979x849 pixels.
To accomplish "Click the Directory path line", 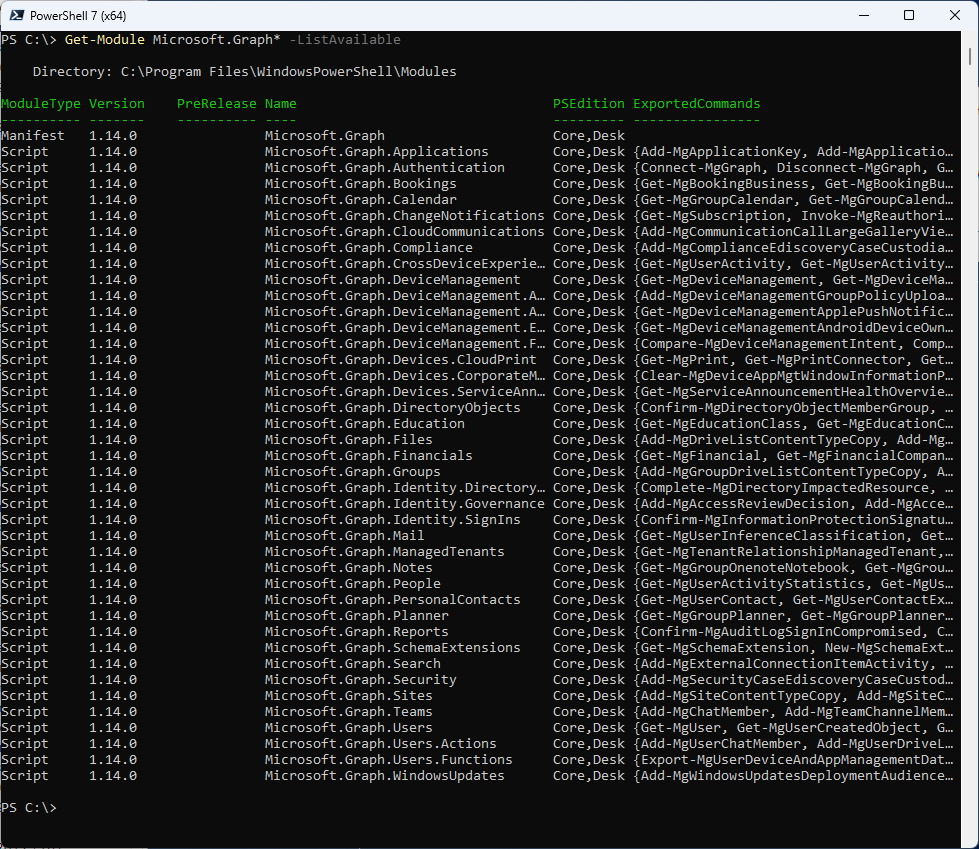I will click(x=244, y=72).
